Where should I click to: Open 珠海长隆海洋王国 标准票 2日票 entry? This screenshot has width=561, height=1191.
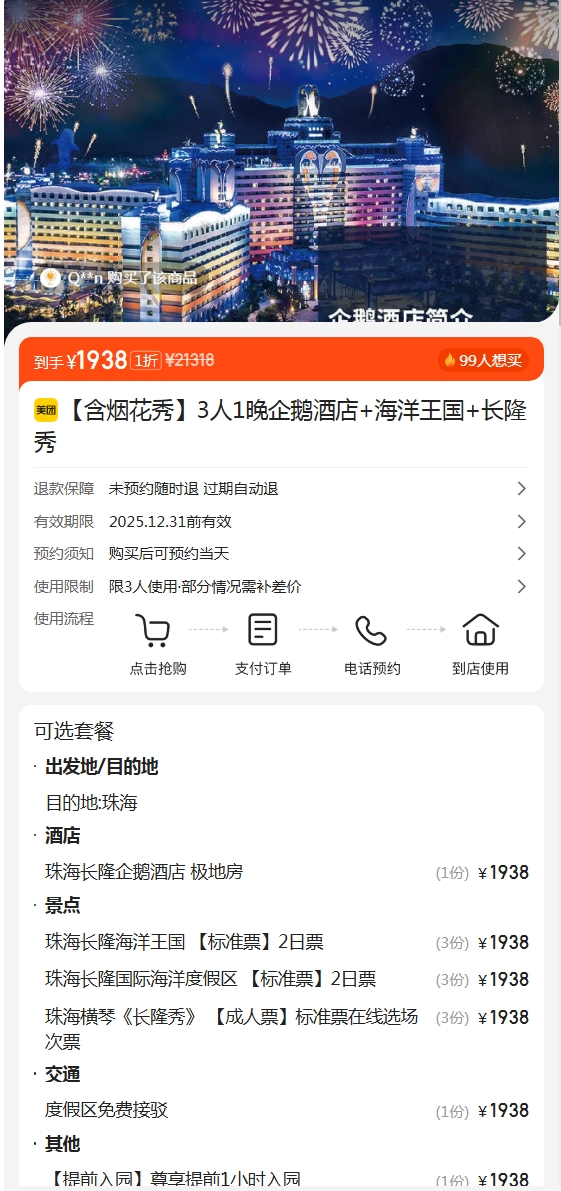287,942
